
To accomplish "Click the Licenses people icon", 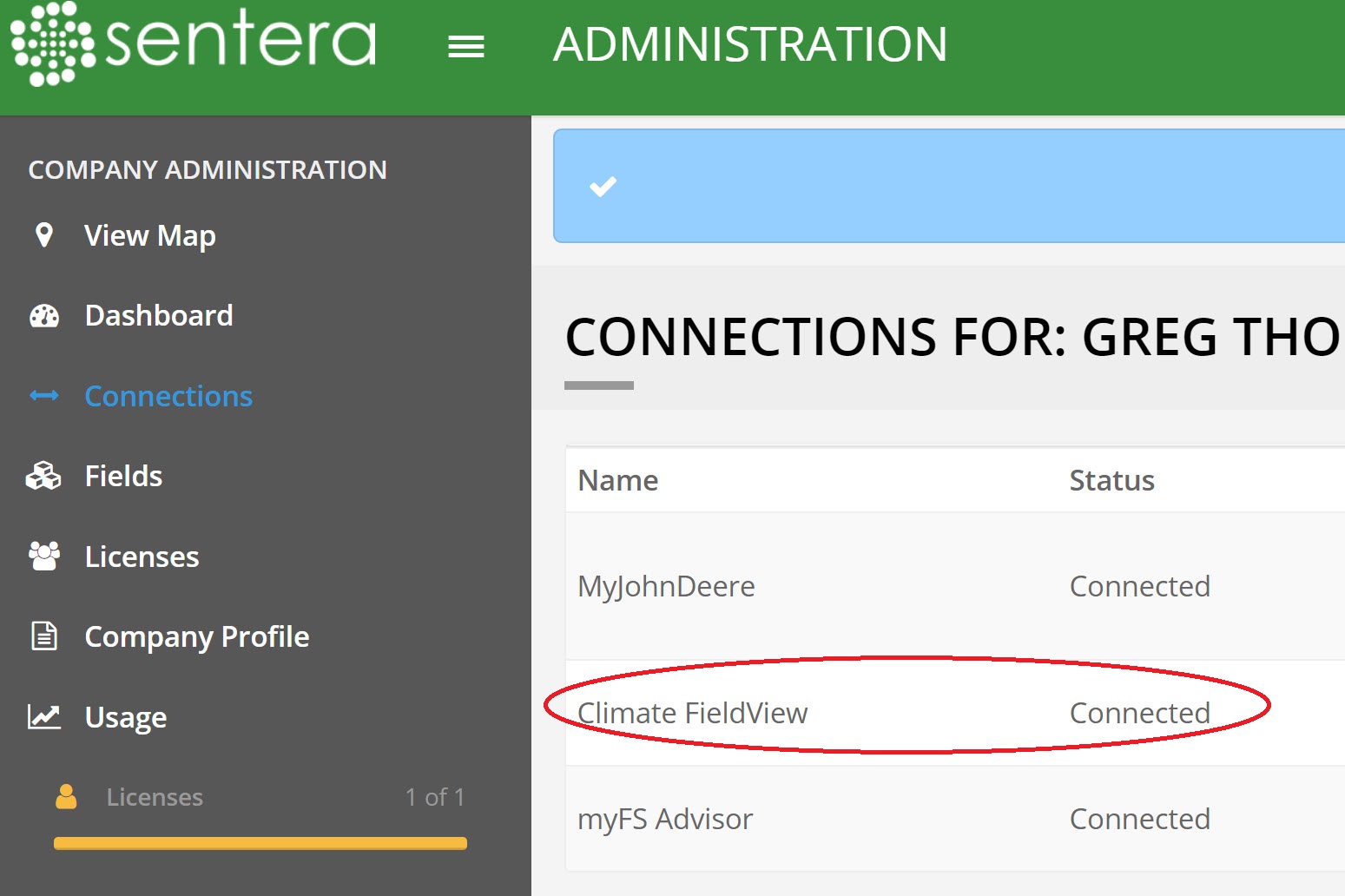I will 44,556.
